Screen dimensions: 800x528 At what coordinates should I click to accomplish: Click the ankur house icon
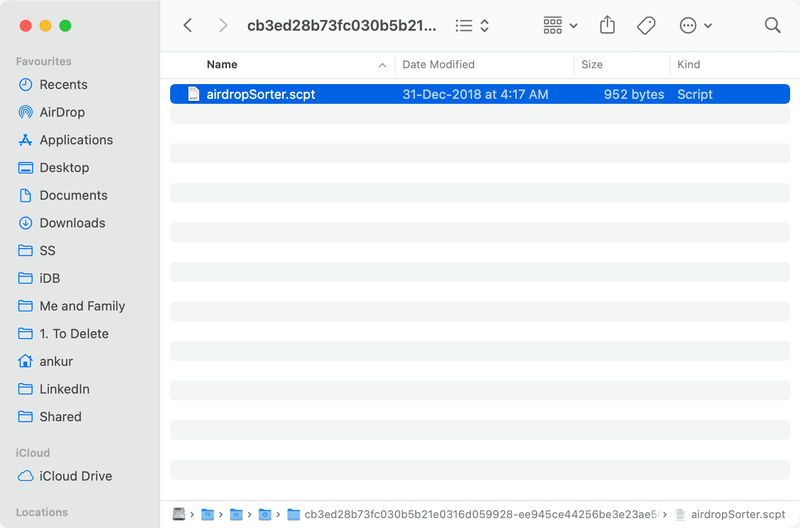[26, 361]
